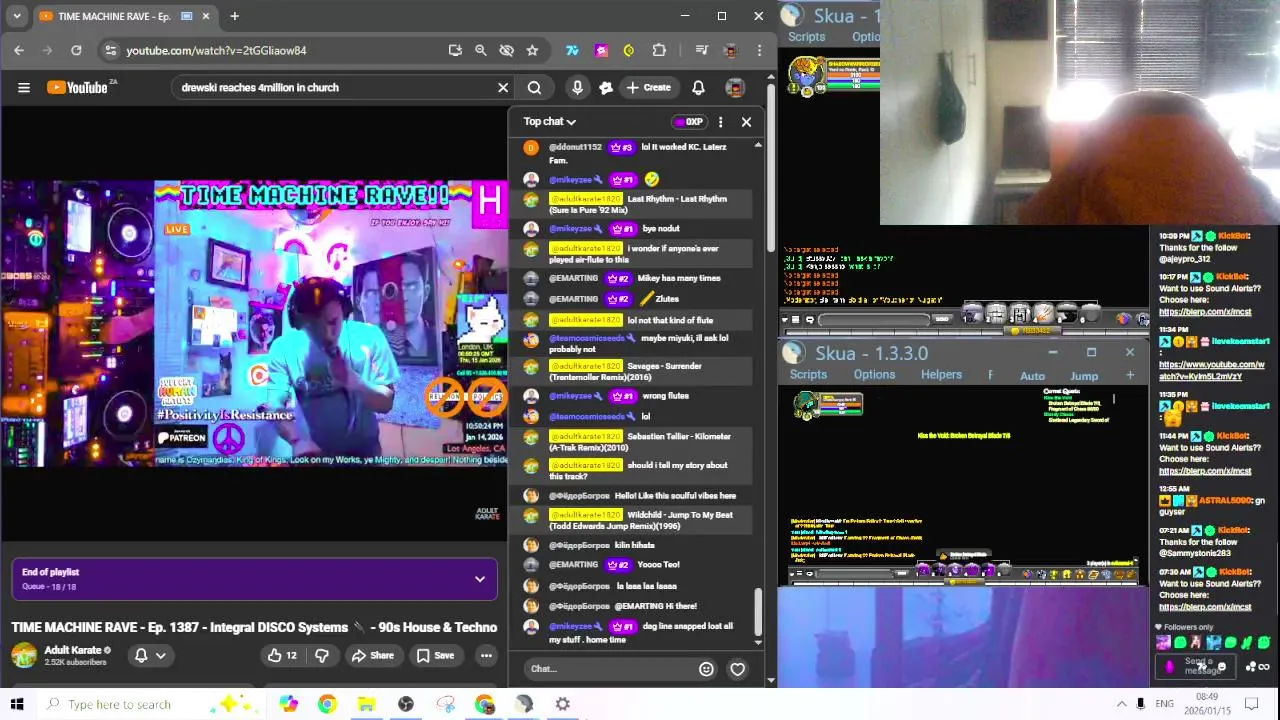Screen dimensions: 1280x720
Task: Click the Chrome address bar URL
Action: tap(216, 50)
